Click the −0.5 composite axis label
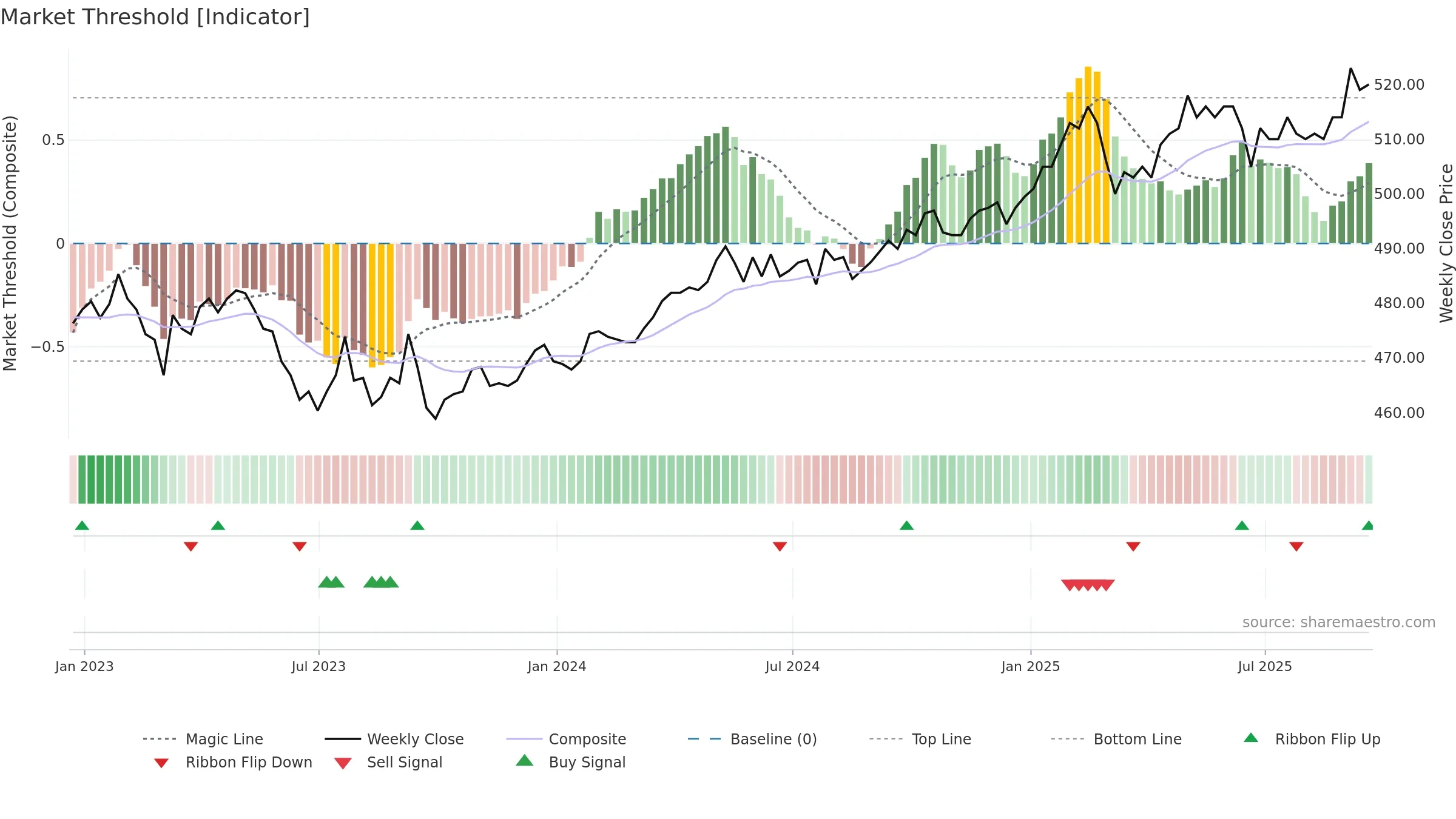1456x819 pixels. point(47,346)
